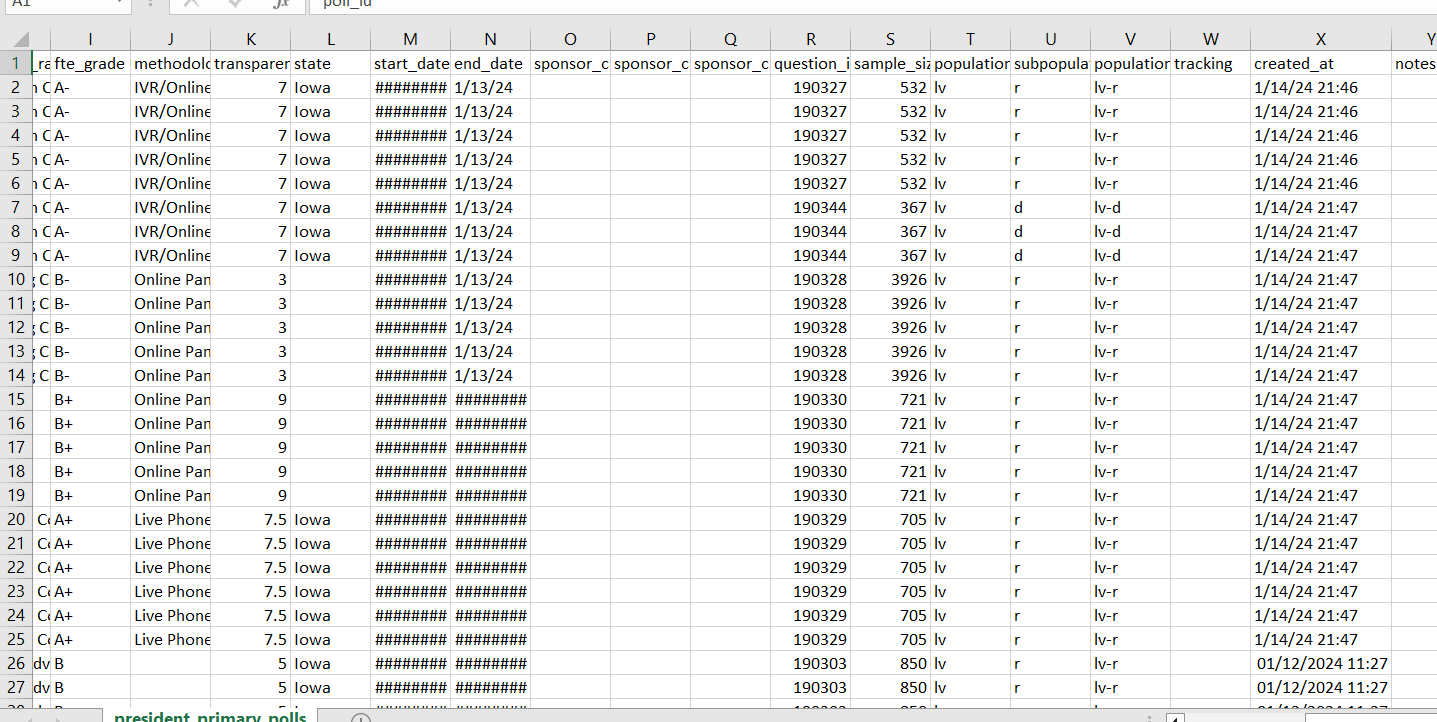Click the 'd' subpopulation cell in row 8
The width and height of the screenshot is (1437, 722).
coord(1050,231)
